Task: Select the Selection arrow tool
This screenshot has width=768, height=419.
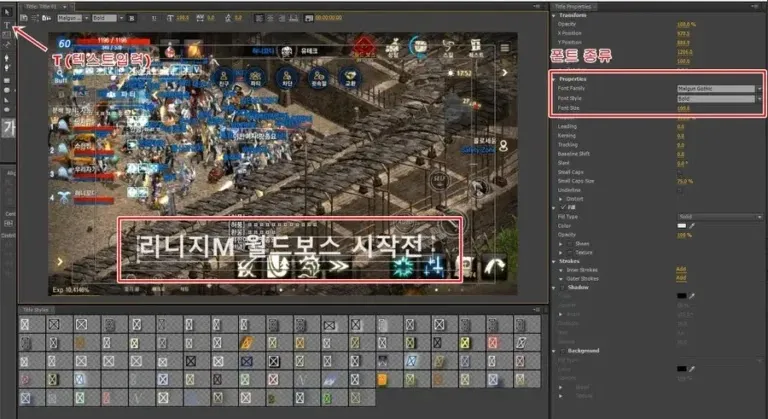Action: coord(7,13)
